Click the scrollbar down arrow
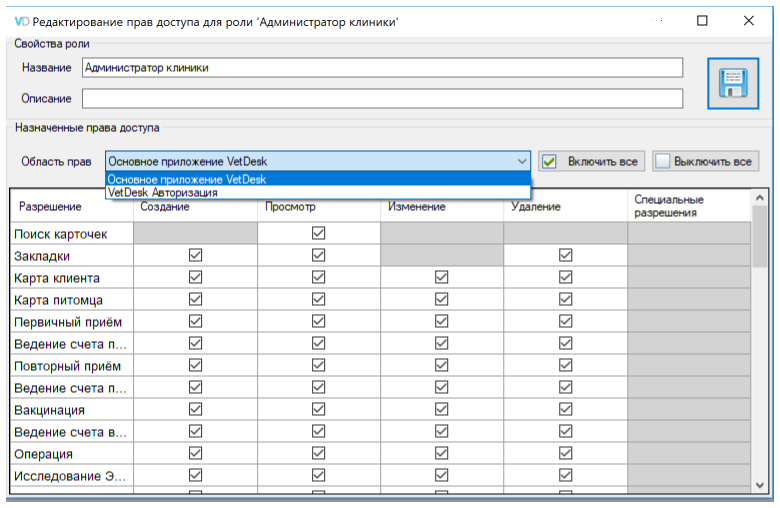The image size is (780, 508). point(760,485)
